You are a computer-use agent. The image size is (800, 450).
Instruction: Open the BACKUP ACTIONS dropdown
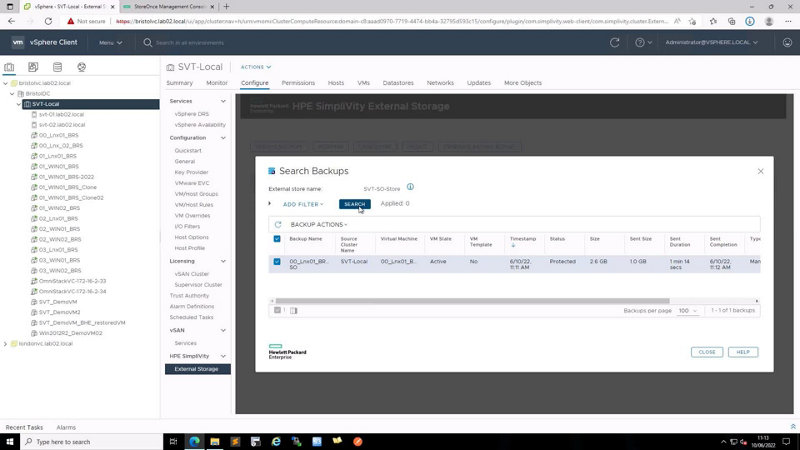point(319,224)
